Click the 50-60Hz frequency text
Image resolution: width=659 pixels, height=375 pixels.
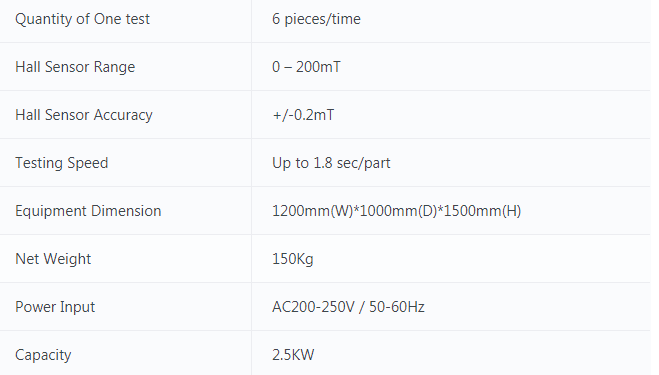397,307
